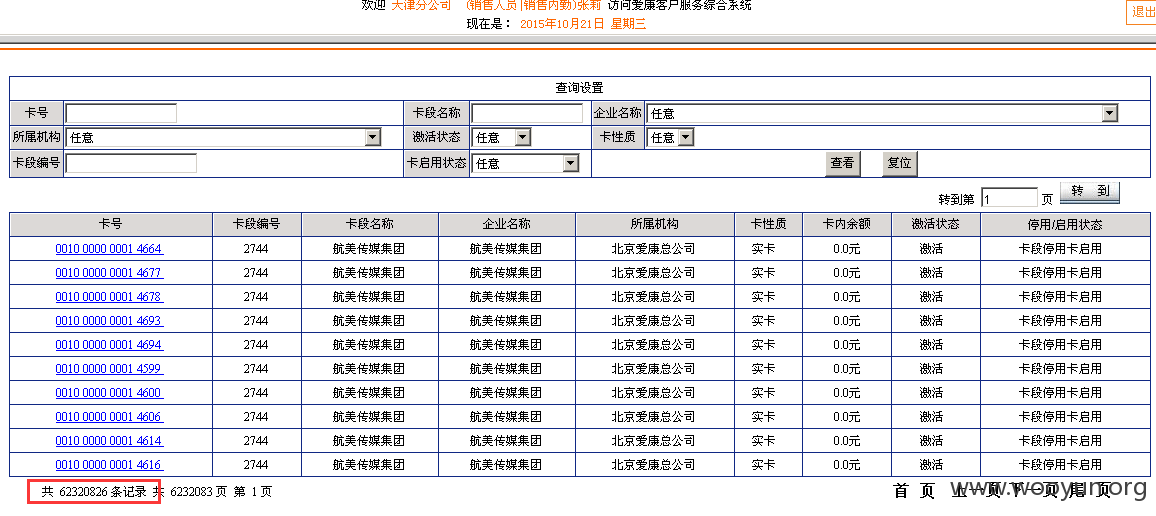Viewport: 1156px width, 516px height.
Task: Click the 复位 reset button
Action: (899, 164)
